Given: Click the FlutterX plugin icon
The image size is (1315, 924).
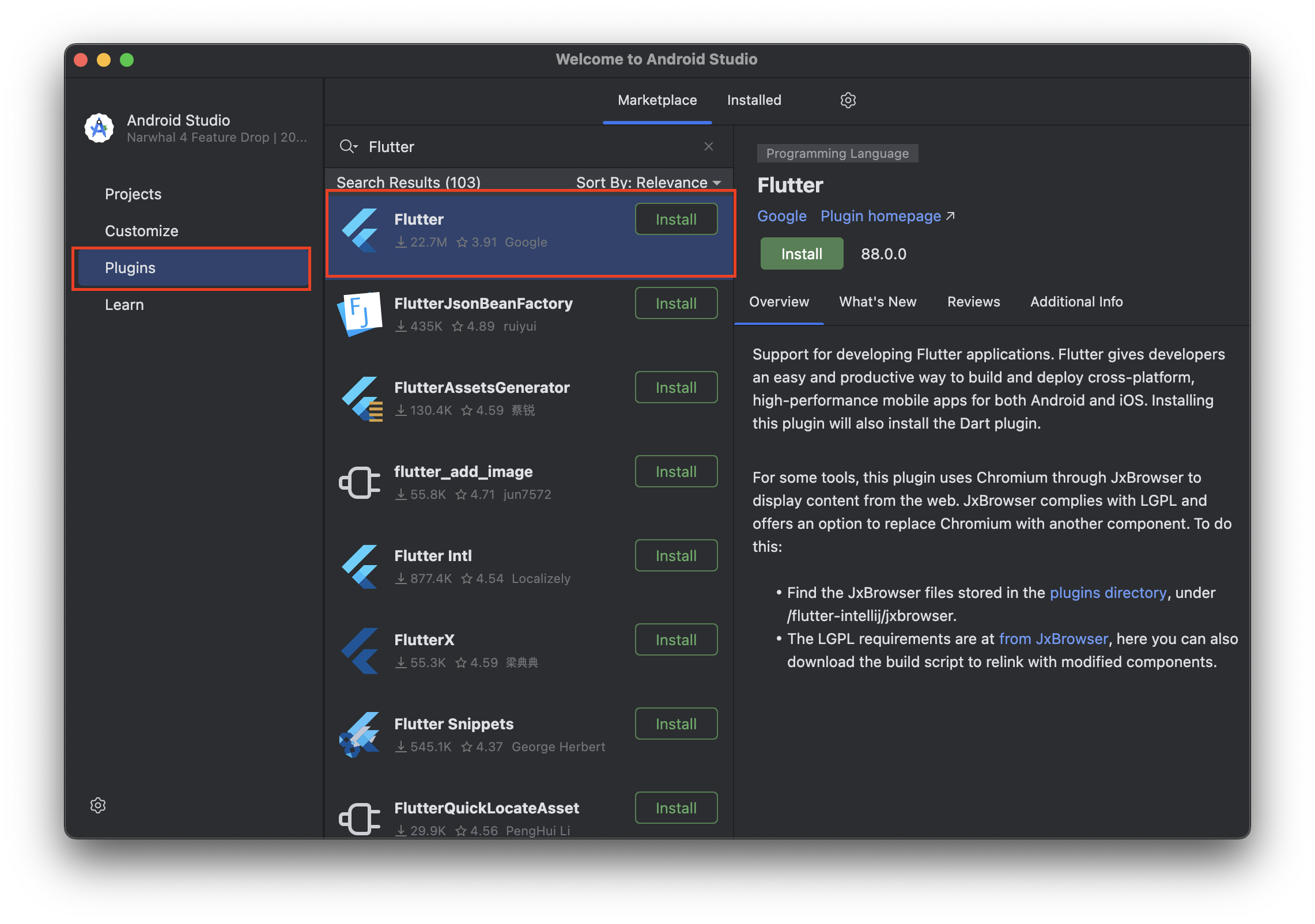Looking at the screenshot, I should pos(360,650).
